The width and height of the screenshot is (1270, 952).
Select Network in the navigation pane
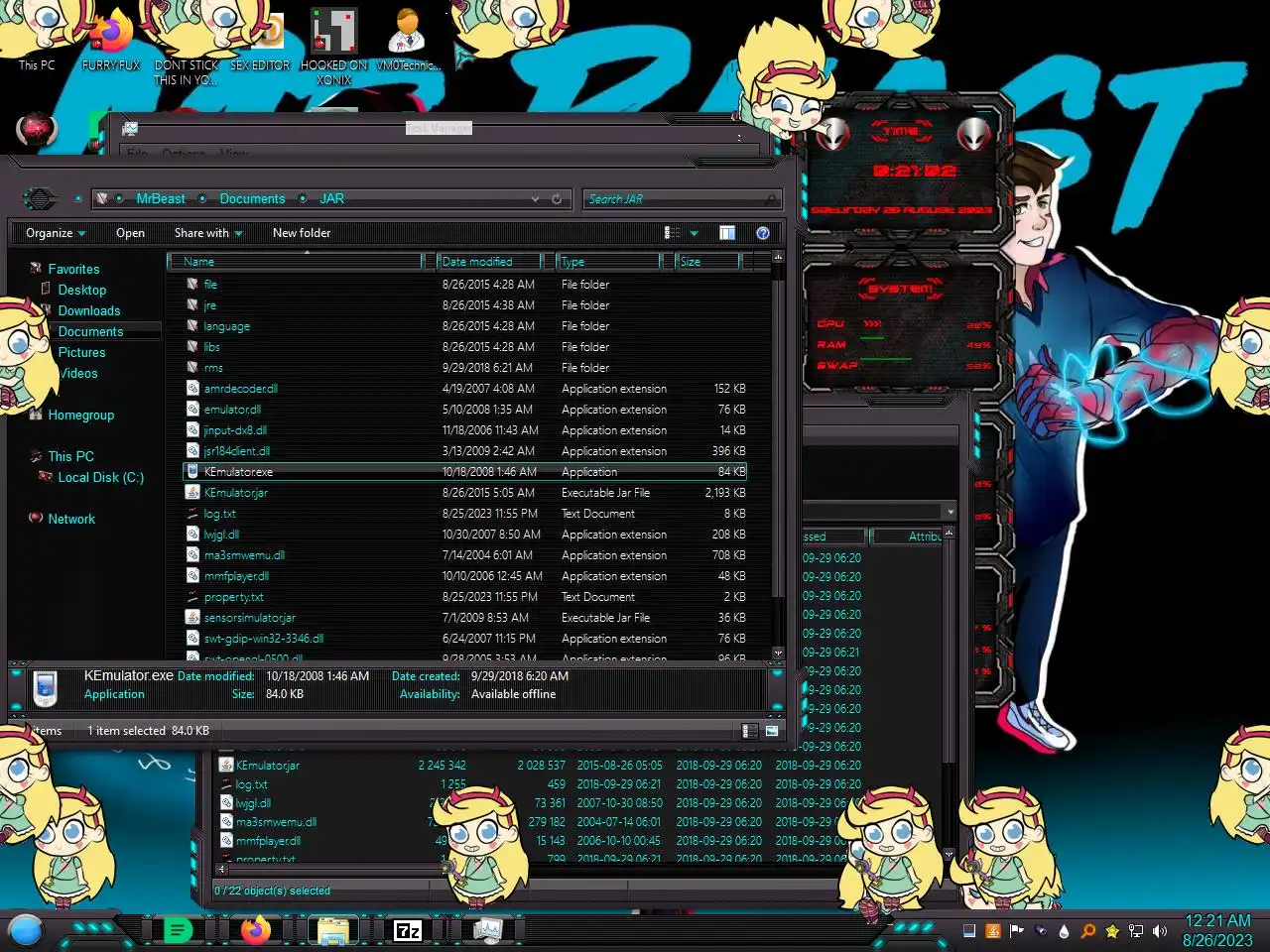coord(71,519)
